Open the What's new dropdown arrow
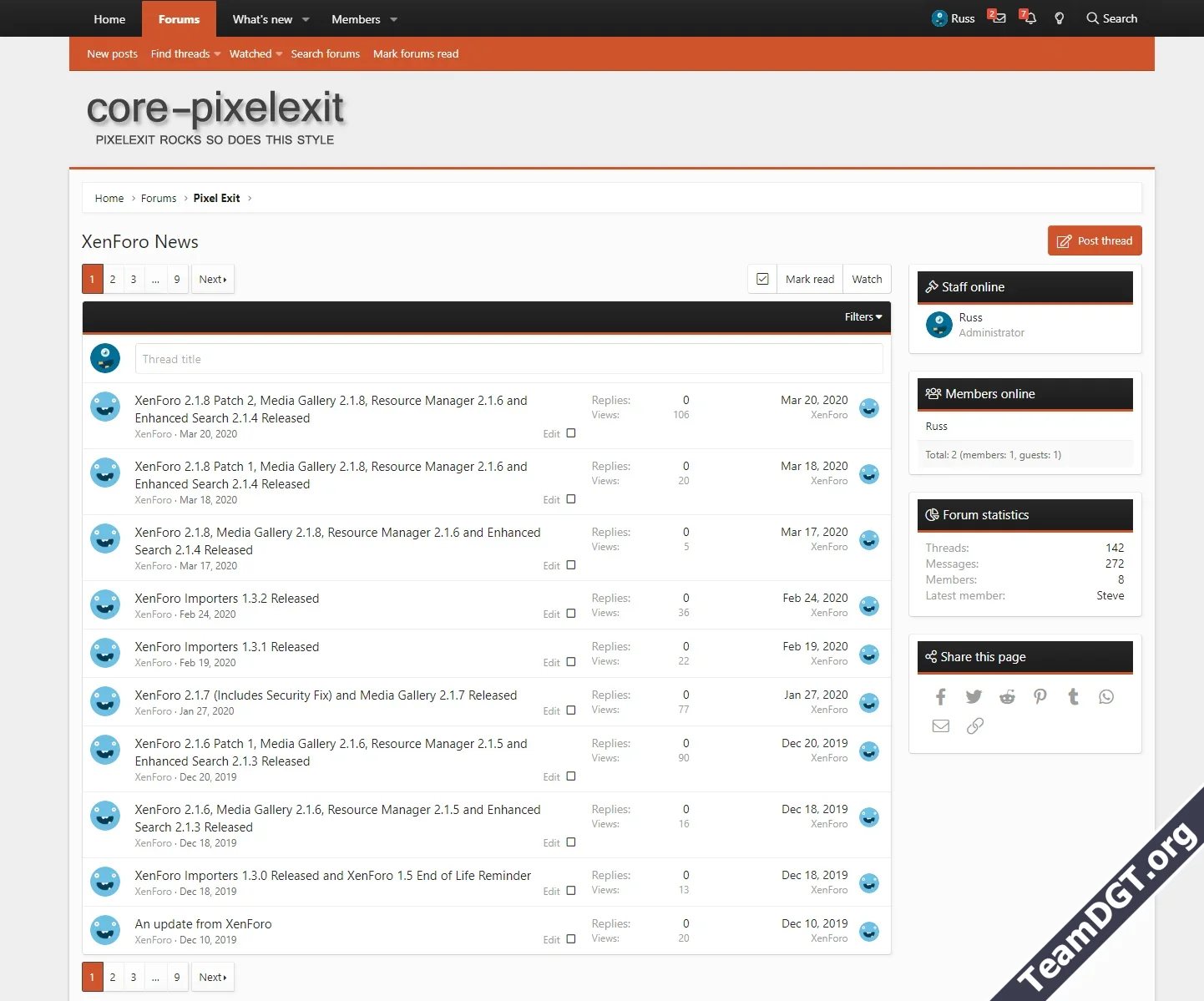 306,19
